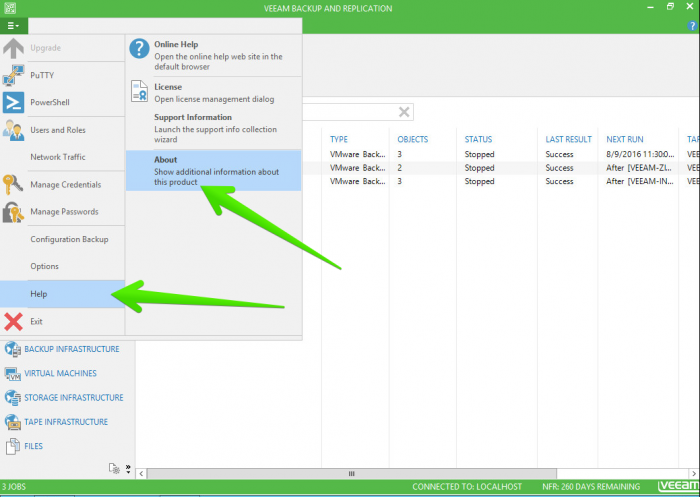The image size is (700, 497).
Task: Sort by the LAST RESULT column header
Action: (568, 139)
